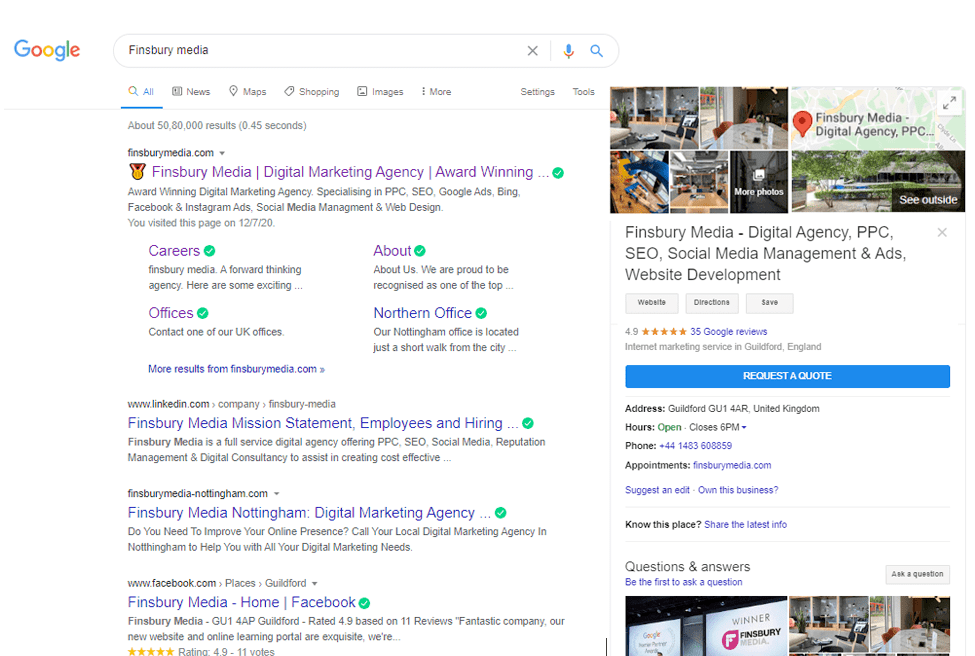975x656 pixels.
Task: Open the Careers sitelink
Action: [x=174, y=251]
